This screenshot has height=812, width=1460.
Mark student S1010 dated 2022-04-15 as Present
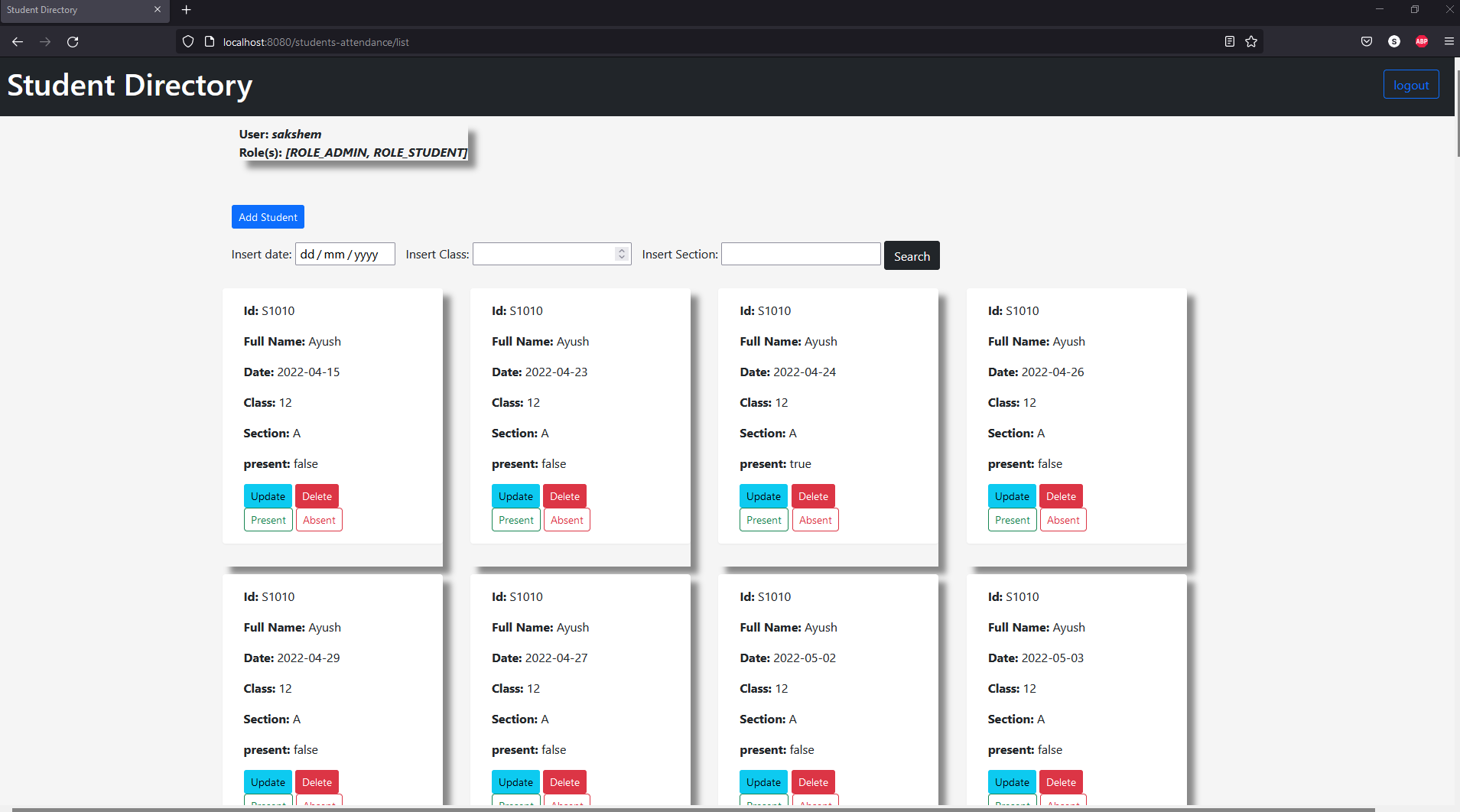click(268, 519)
